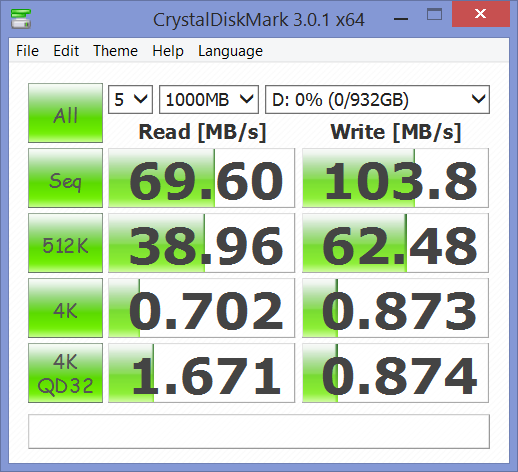Open the Edit menu
This screenshot has height=472, width=518.
click(66, 51)
